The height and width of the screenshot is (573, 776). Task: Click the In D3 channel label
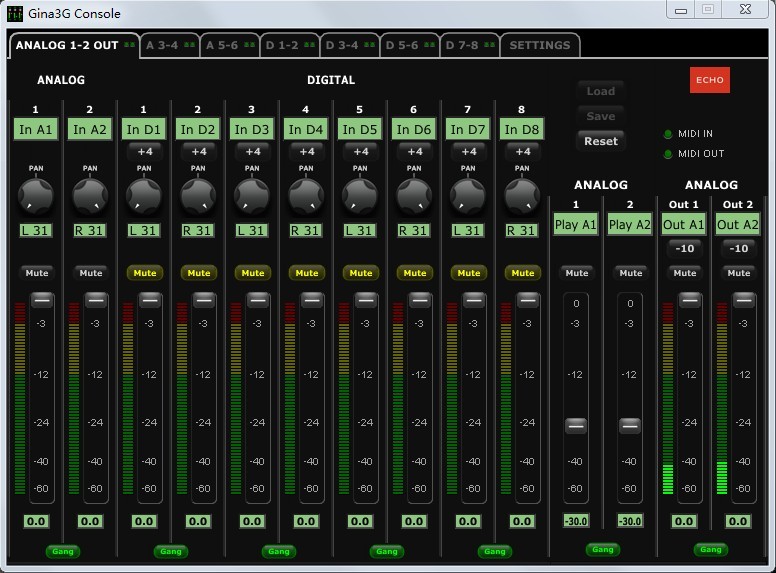click(x=251, y=129)
